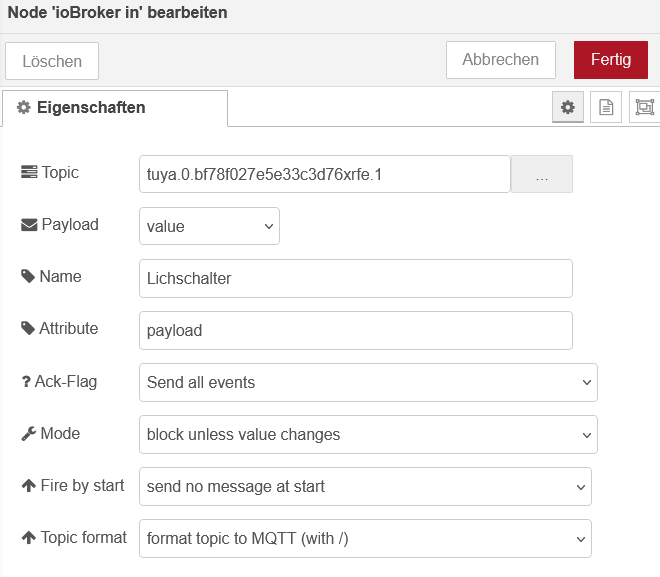Open node description document icon
The width and height of the screenshot is (660, 577).
pos(605,107)
